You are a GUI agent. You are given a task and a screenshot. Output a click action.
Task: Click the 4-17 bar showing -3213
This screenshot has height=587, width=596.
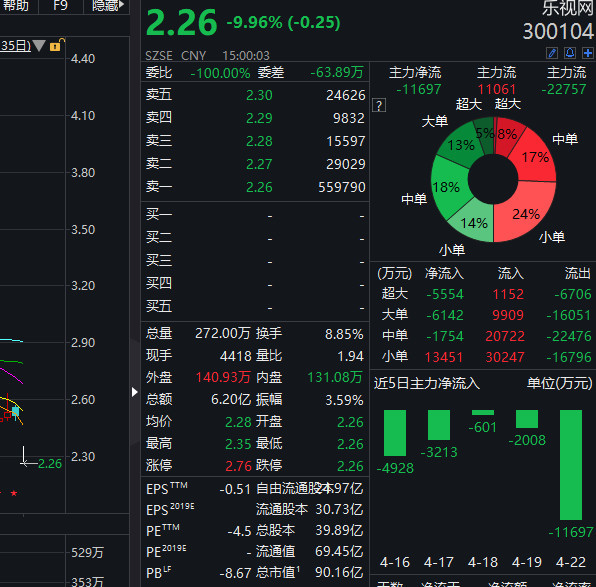click(x=439, y=425)
